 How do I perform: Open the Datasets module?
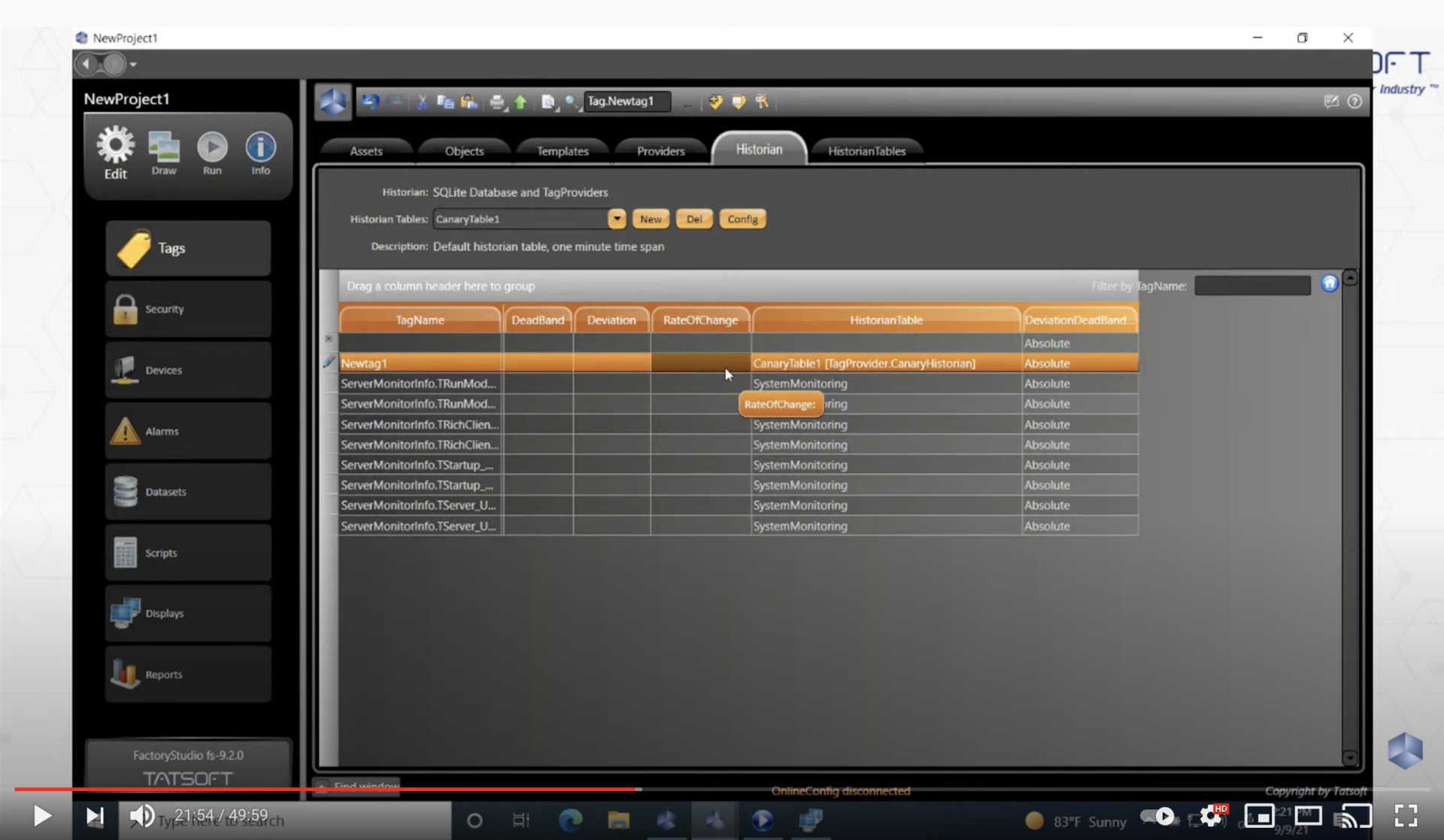tap(188, 492)
